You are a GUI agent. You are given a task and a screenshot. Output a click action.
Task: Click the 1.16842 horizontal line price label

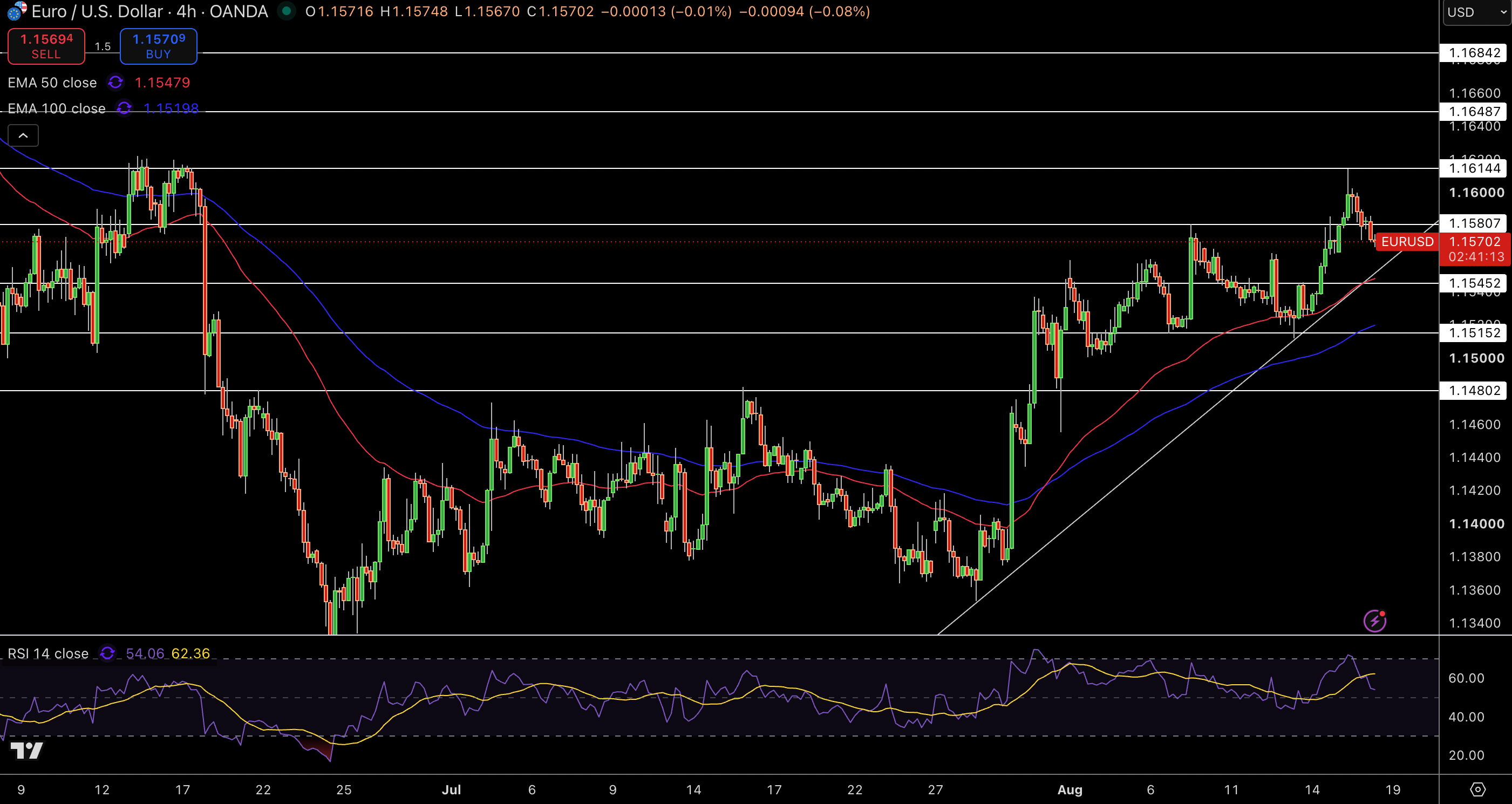[x=1474, y=53]
